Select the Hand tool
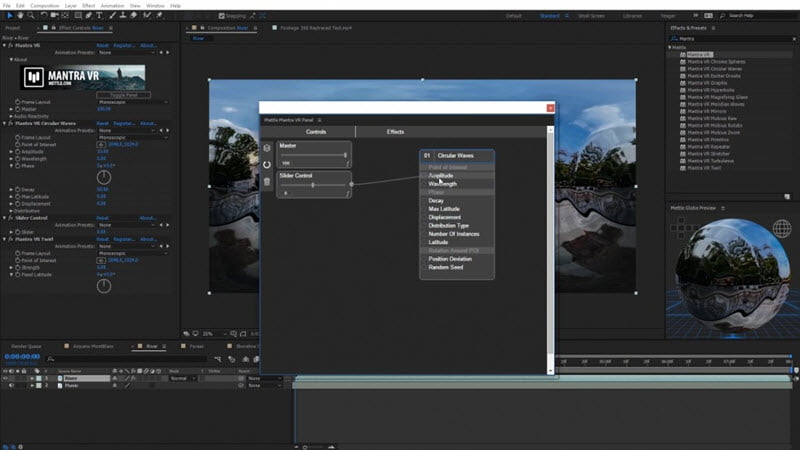The height and width of the screenshot is (450, 800). click(x=20, y=16)
